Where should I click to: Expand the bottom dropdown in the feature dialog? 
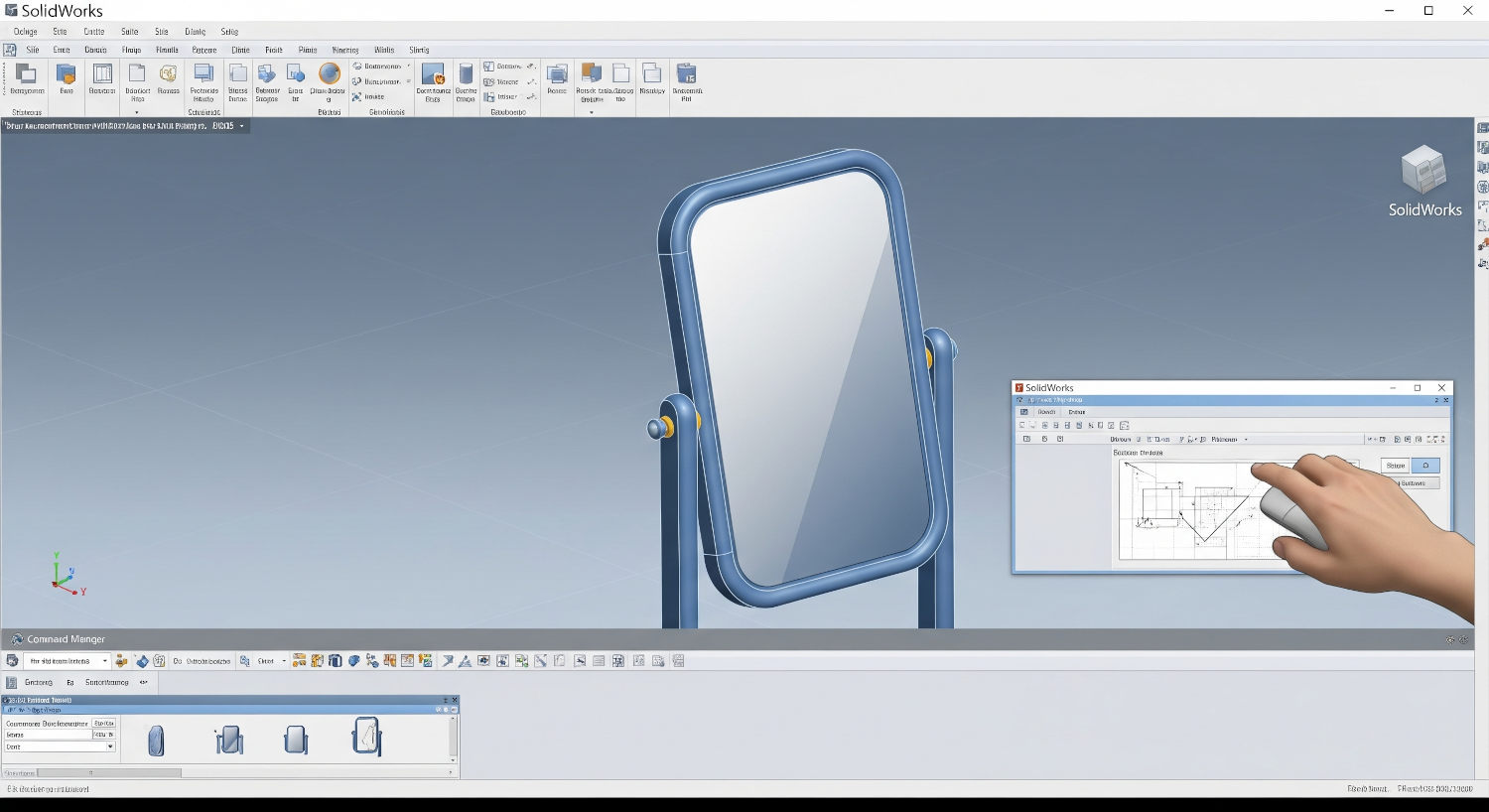pyautogui.click(x=109, y=746)
